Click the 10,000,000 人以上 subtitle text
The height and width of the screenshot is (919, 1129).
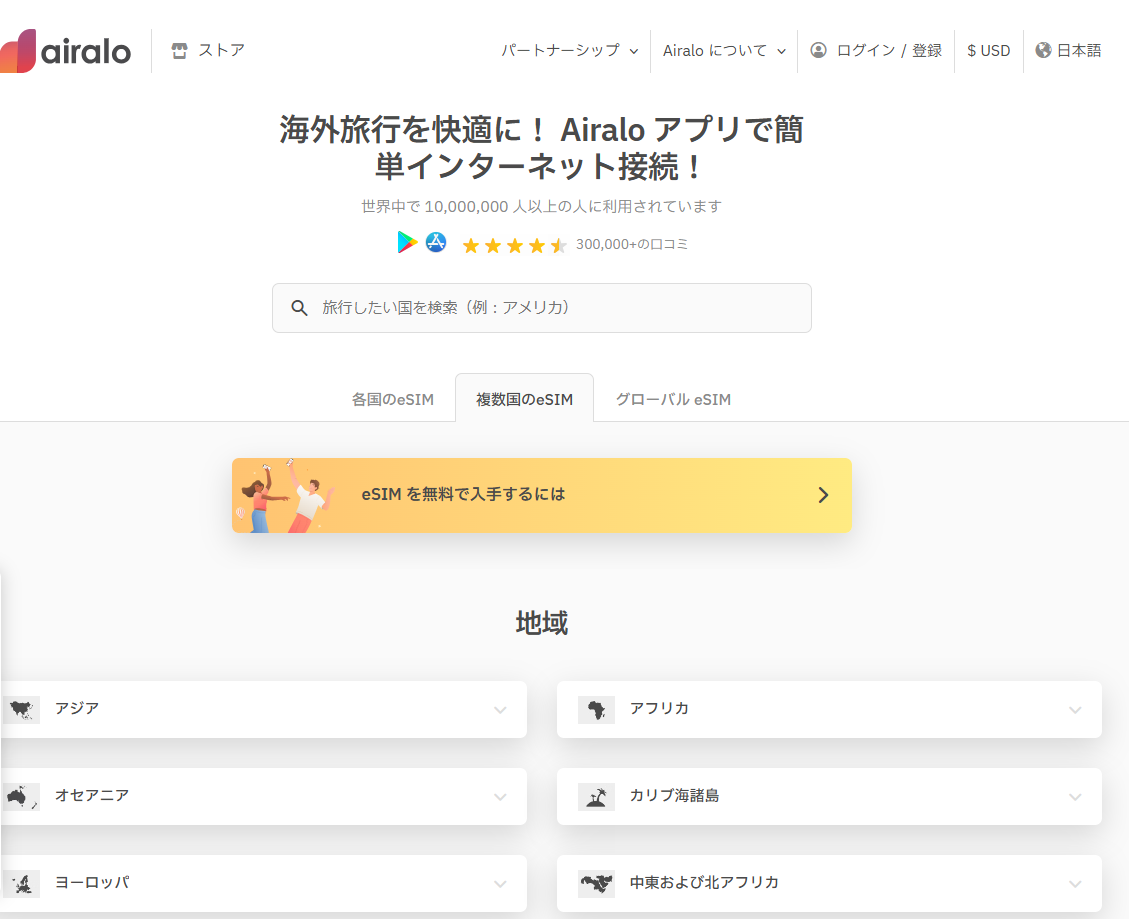coord(541,207)
